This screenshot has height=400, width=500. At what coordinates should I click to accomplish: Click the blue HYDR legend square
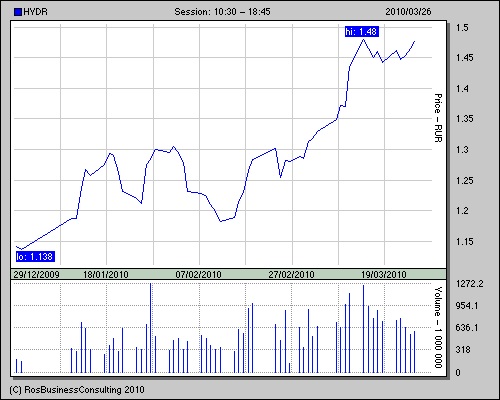pos(18,12)
